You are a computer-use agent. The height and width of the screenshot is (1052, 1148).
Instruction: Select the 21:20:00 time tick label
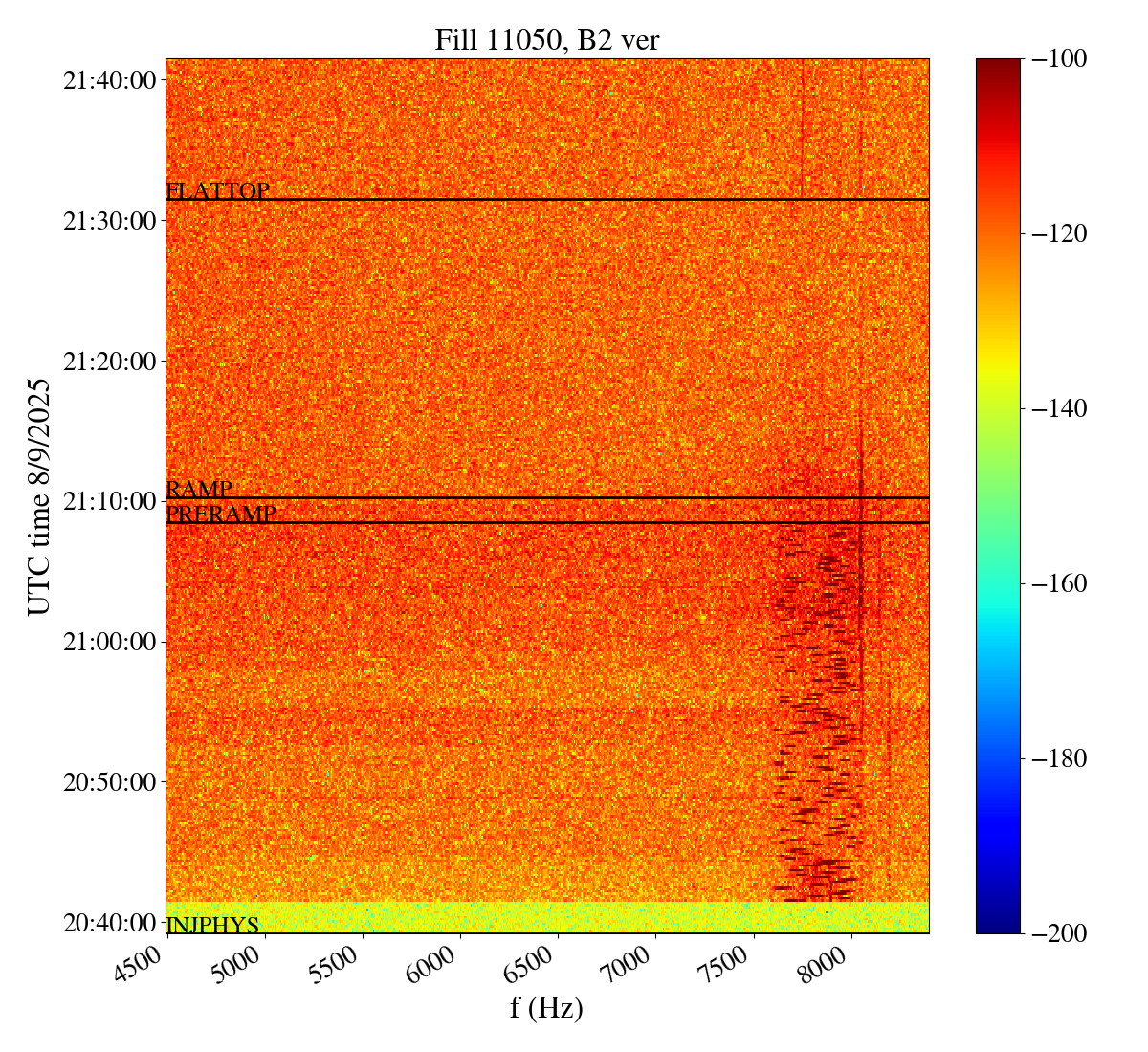pos(109,362)
